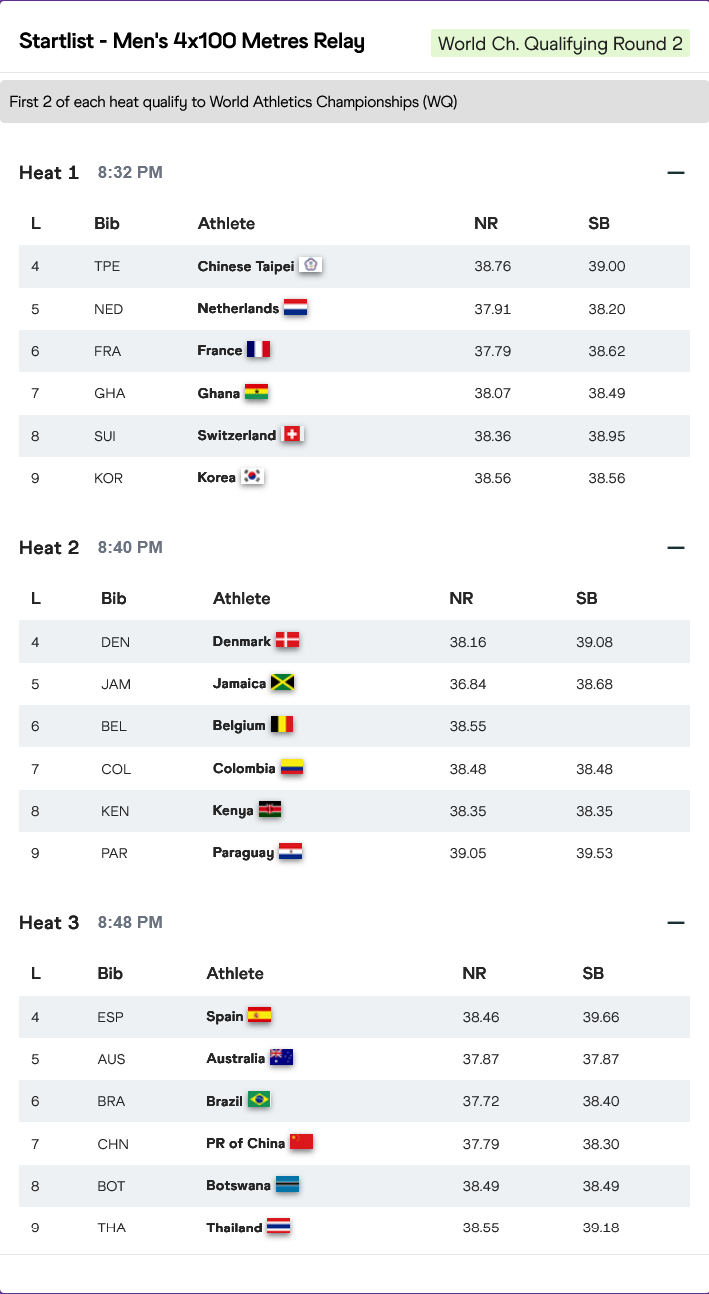Viewport: 709px width, 1294px height.
Task: Click the Netherlands flag icon
Action: click(x=295, y=308)
